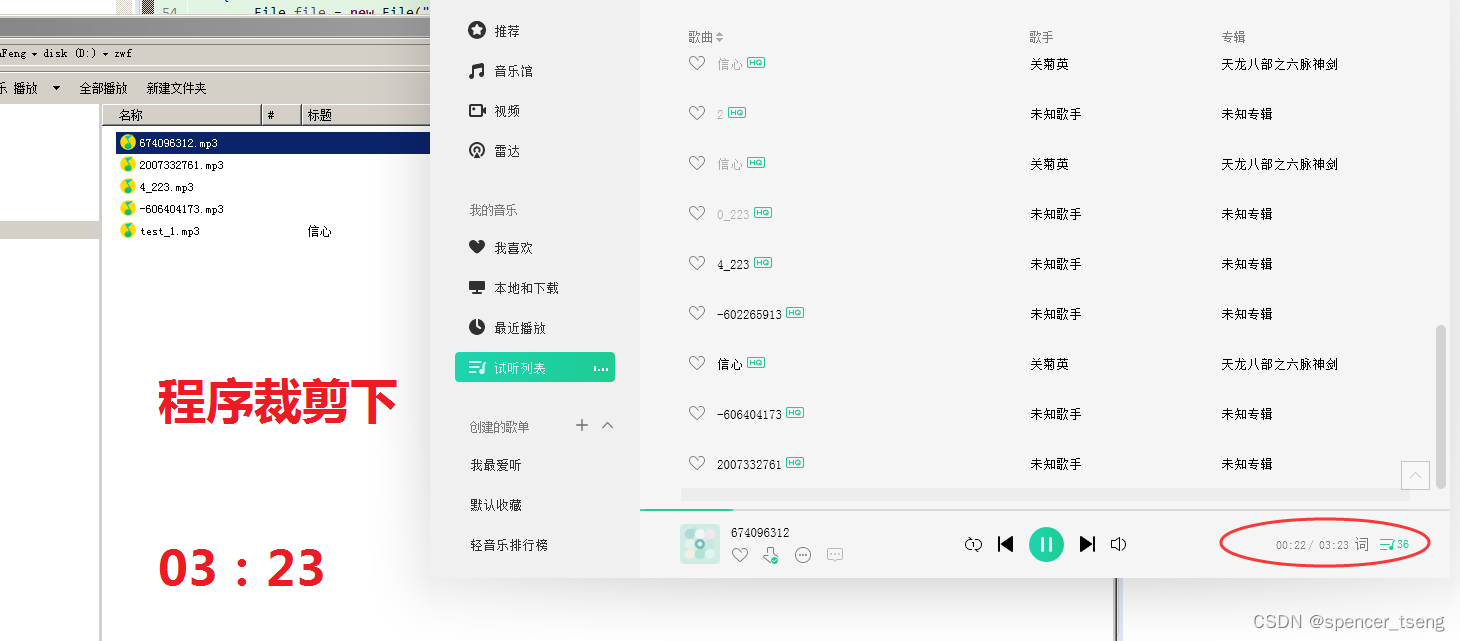This screenshot has height=641, width=1460.
Task: Collapse the 创建的歌单 section
Action: click(605, 425)
